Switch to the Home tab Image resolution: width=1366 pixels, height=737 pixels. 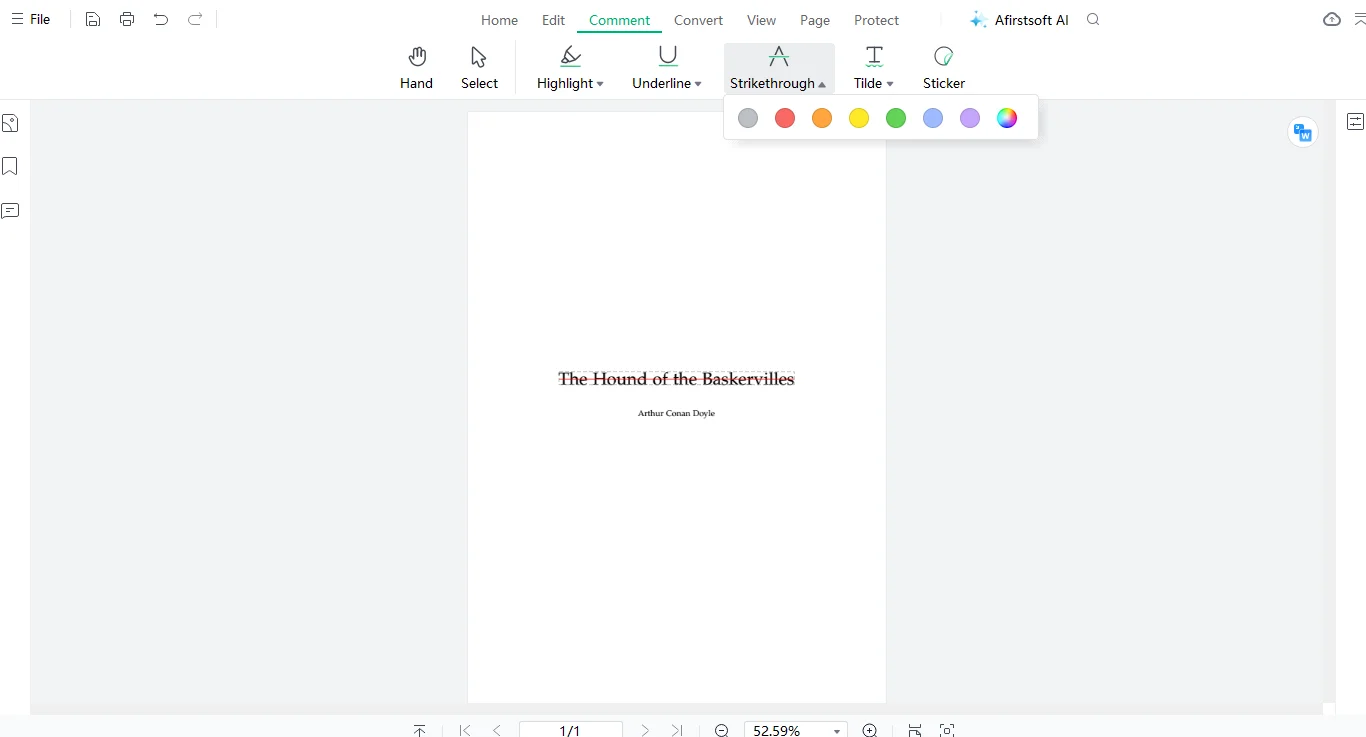[499, 20]
